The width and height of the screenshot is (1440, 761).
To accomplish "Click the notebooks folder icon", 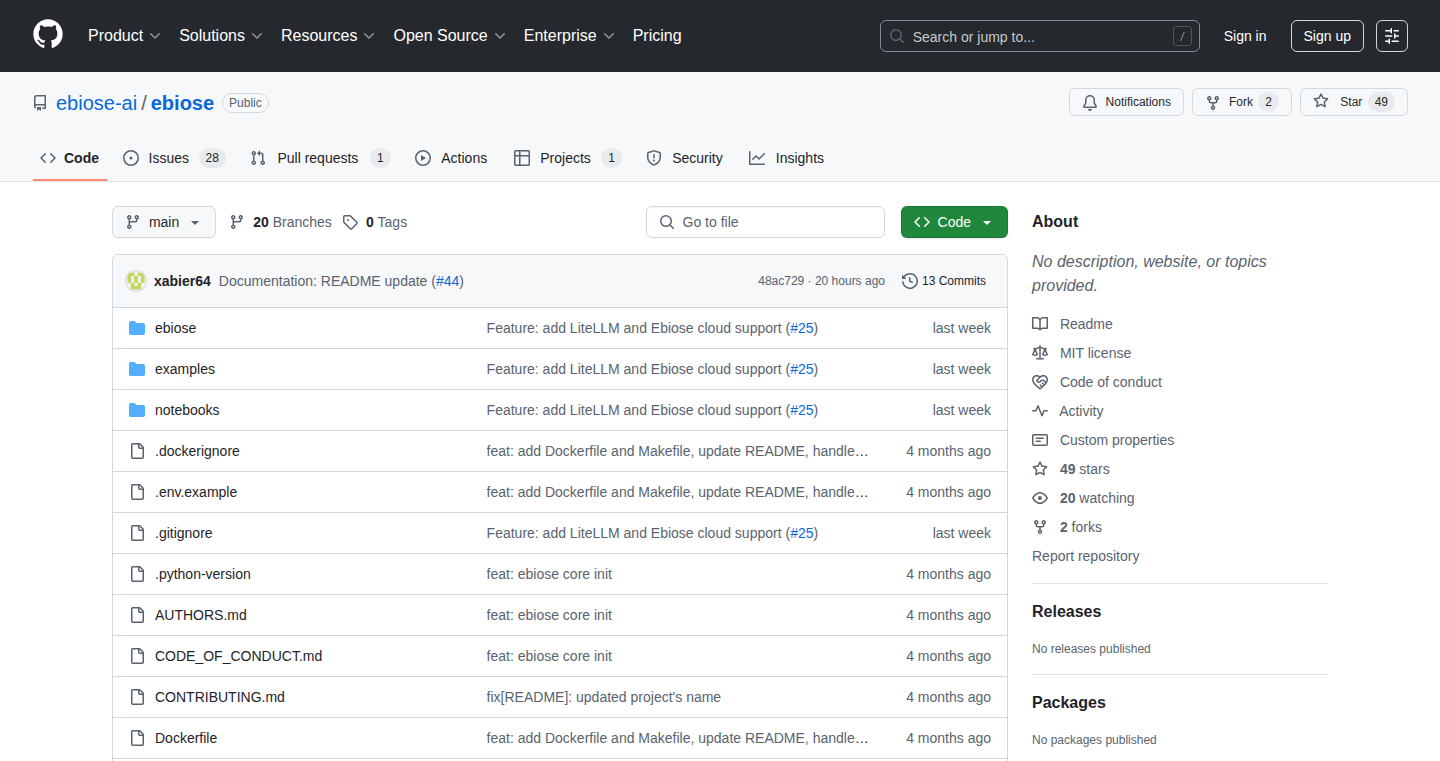I will click(137, 410).
